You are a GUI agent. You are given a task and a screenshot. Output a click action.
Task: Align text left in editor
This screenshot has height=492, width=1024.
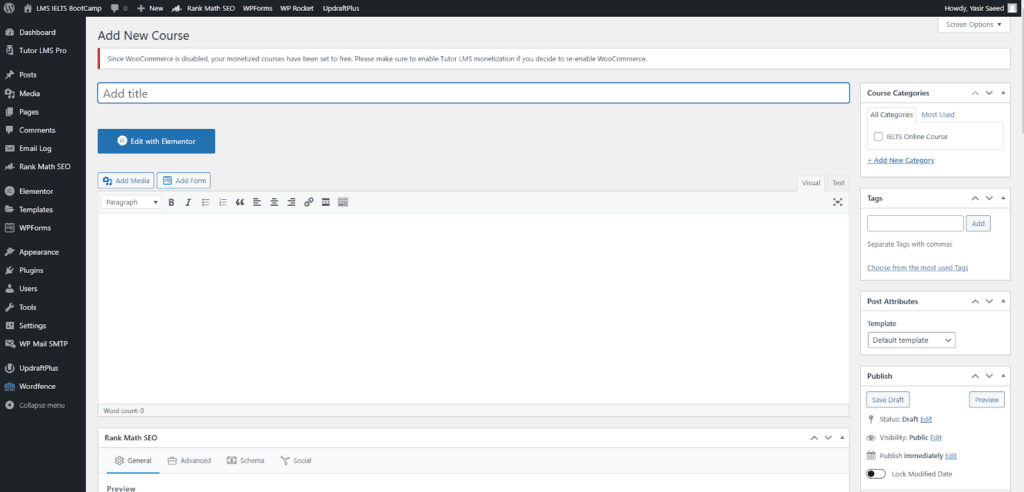[257, 203]
